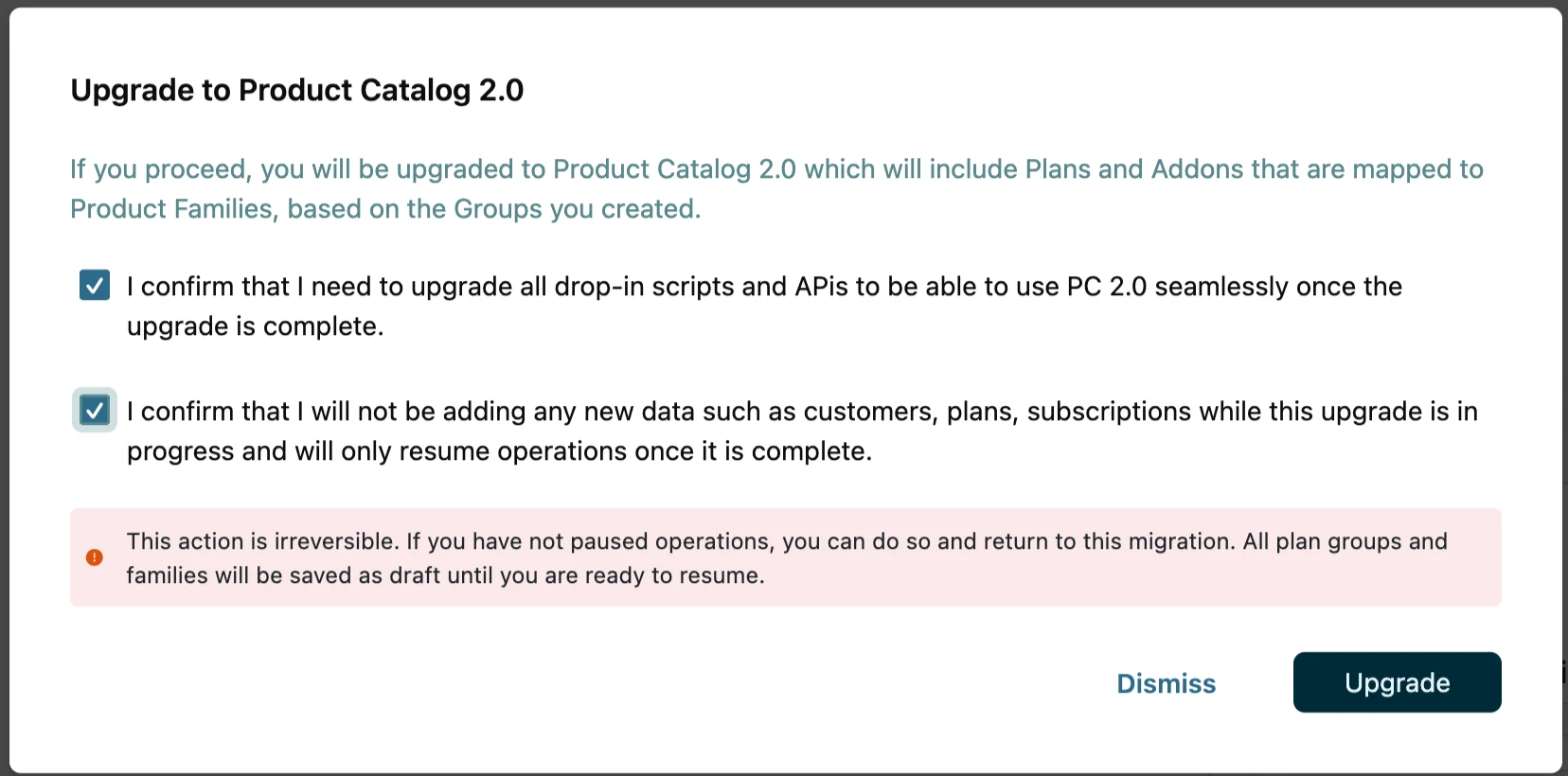Click the focused checkmark beside the new data statement
This screenshot has width=1568, height=776.
click(x=95, y=410)
